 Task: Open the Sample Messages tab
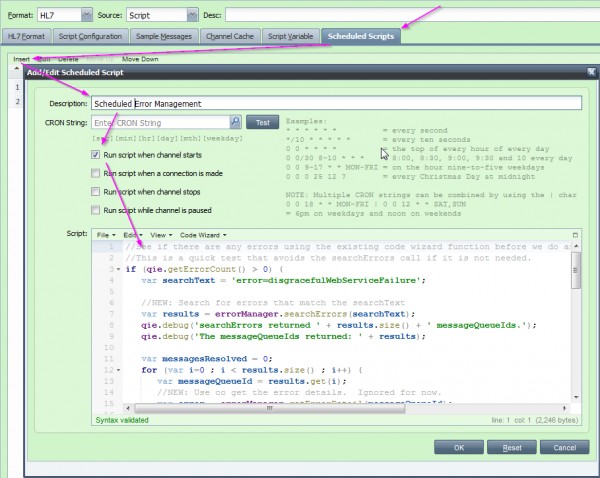[164, 36]
